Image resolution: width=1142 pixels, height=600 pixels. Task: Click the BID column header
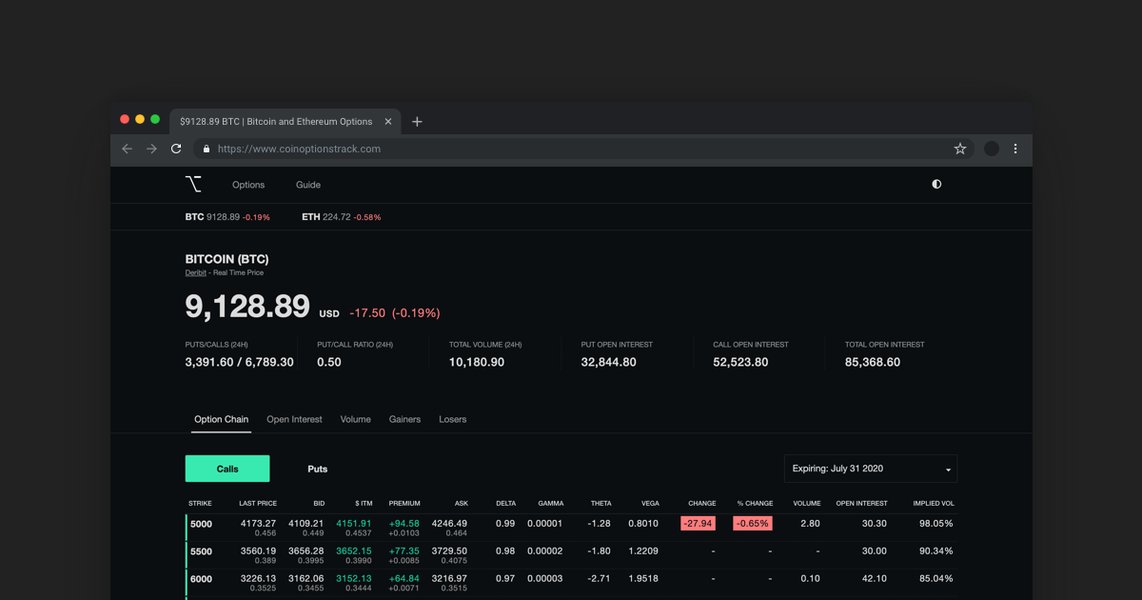point(319,503)
